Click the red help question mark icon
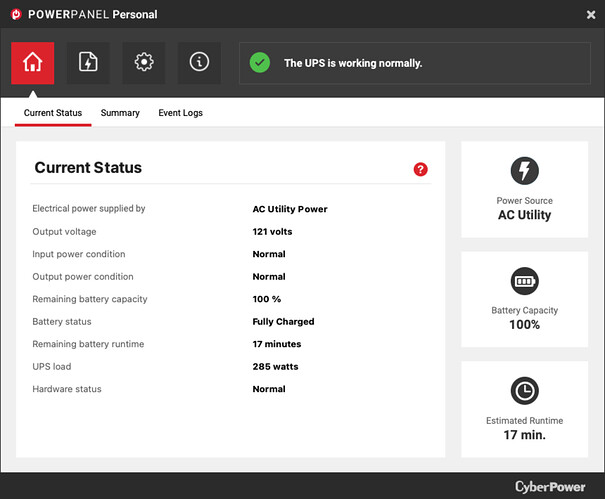 pos(420,170)
